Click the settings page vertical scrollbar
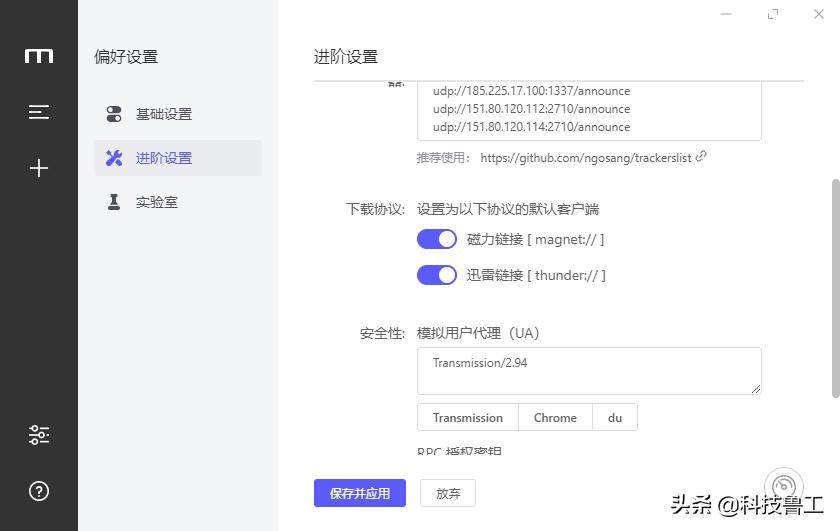 click(835, 288)
